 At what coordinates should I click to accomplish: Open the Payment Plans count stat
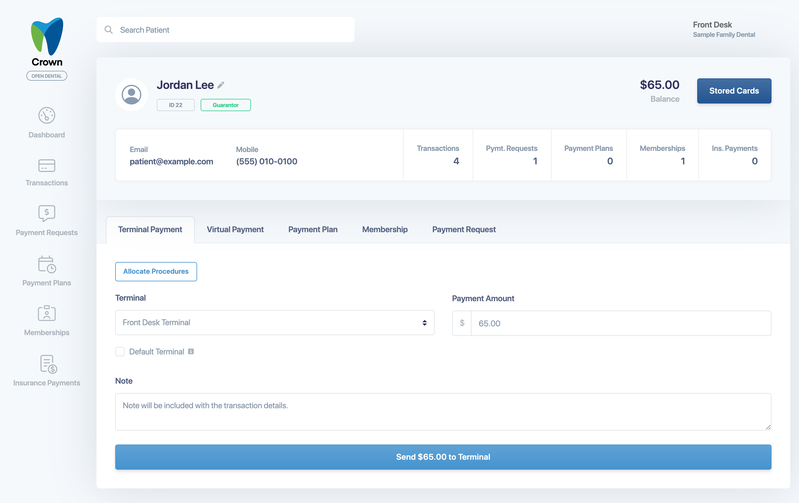589,155
